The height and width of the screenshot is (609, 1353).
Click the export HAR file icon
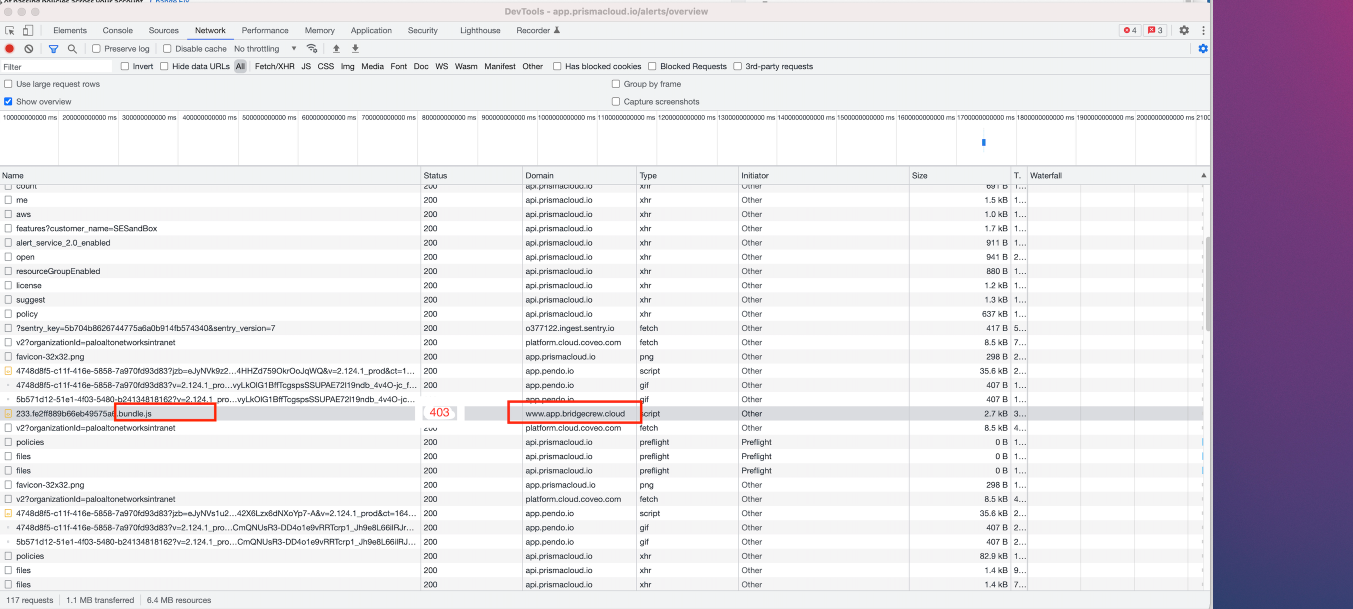[355, 48]
